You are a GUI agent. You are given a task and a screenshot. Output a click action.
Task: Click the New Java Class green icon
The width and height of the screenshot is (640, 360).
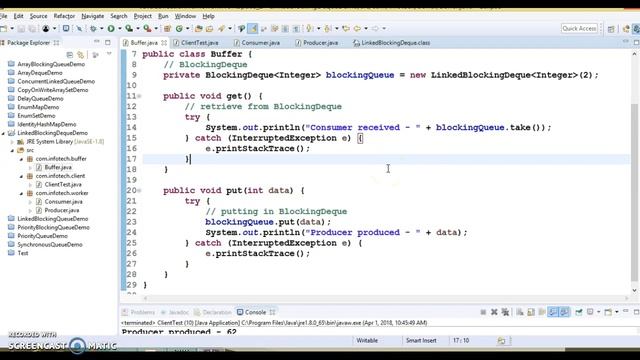coord(179,29)
